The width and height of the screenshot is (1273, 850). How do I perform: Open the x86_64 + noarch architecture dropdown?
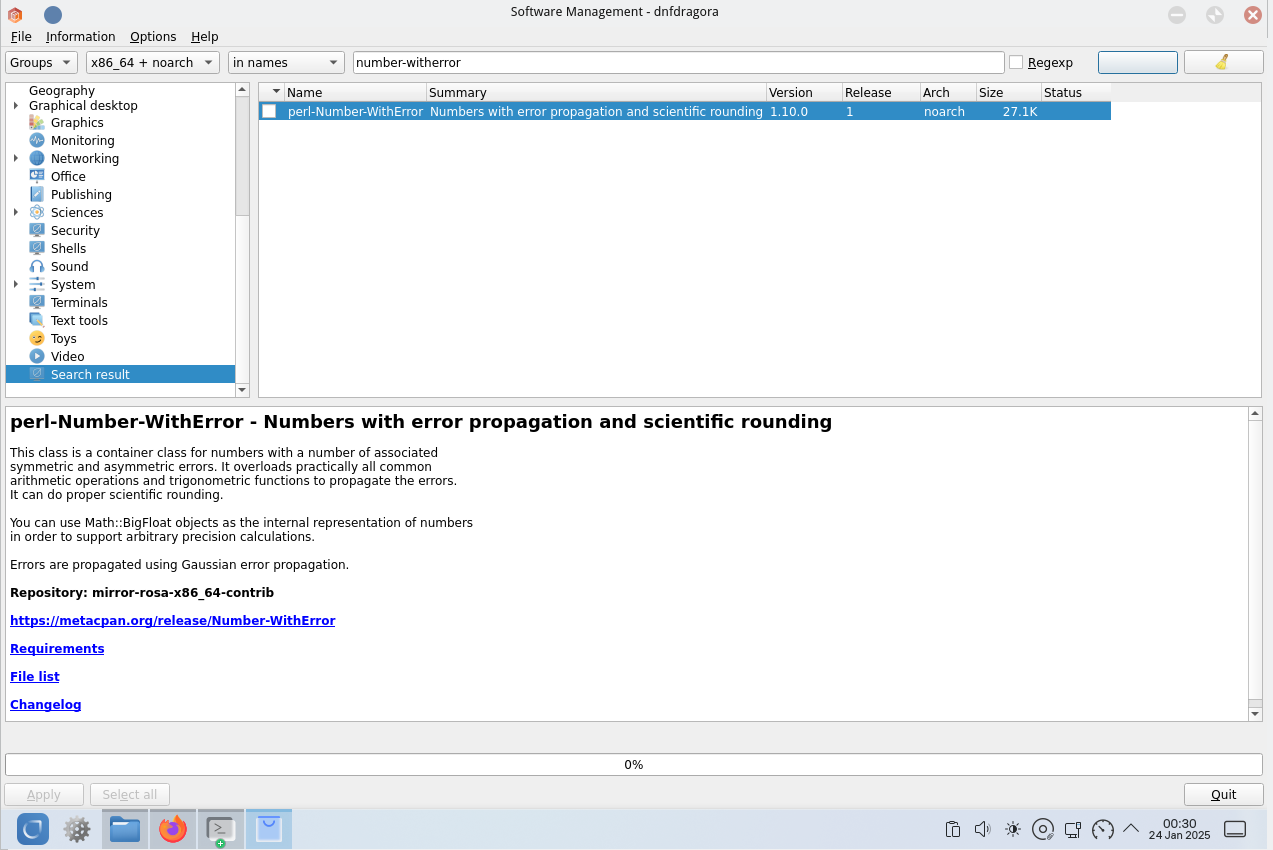(153, 62)
